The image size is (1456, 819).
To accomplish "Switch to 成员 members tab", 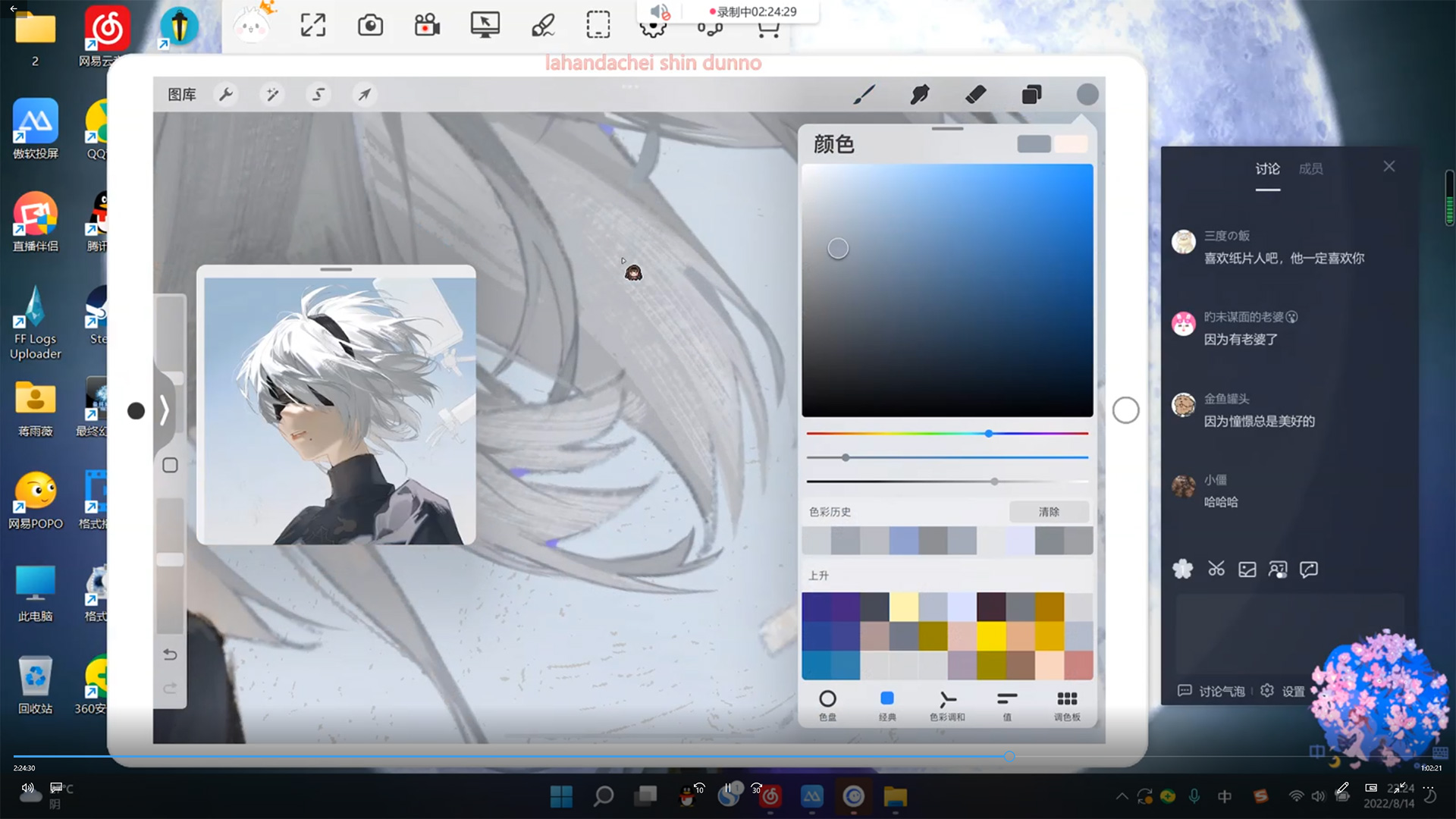I will click(1310, 169).
